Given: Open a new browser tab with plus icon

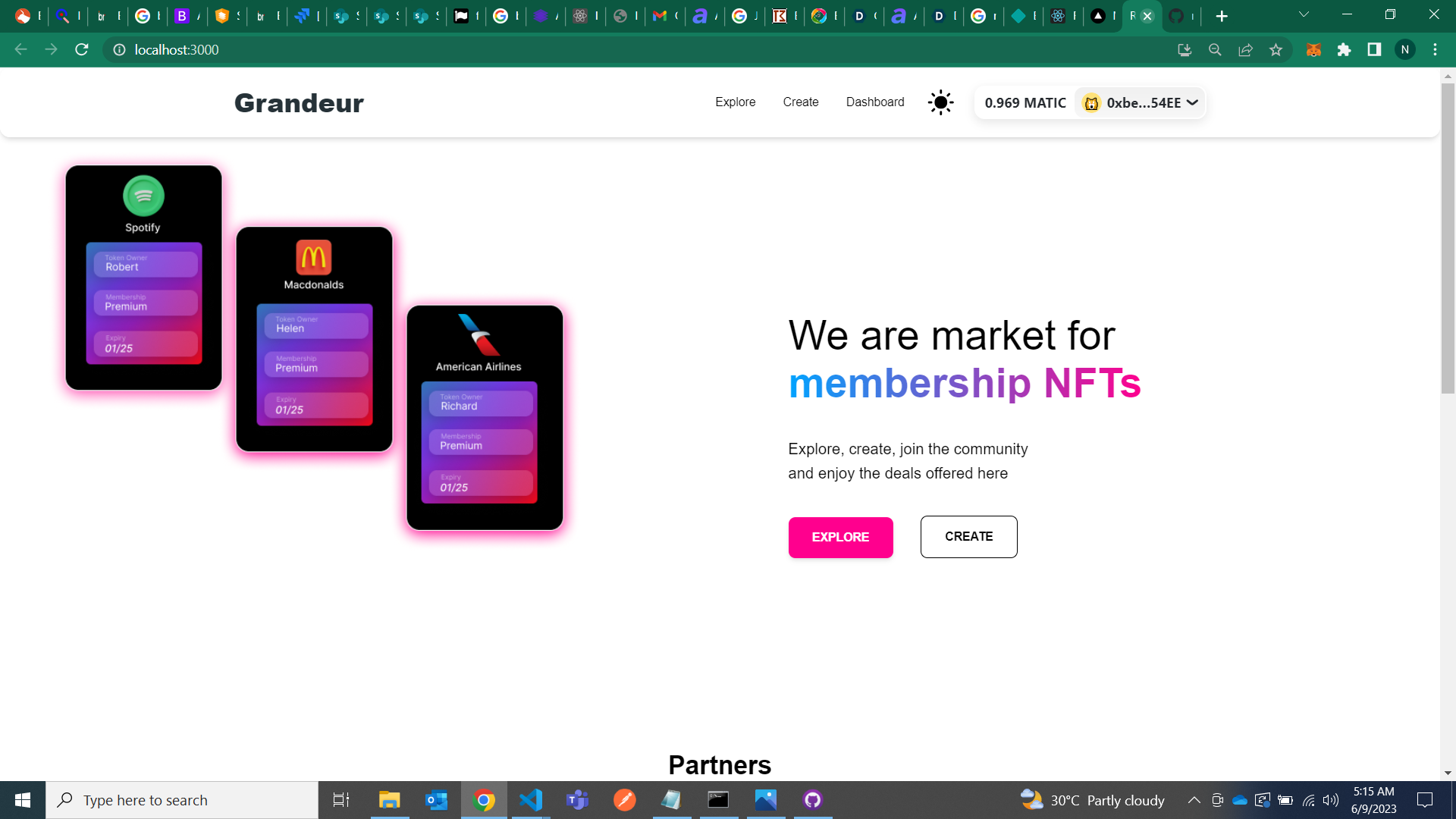Looking at the screenshot, I should pyautogui.click(x=1221, y=16).
